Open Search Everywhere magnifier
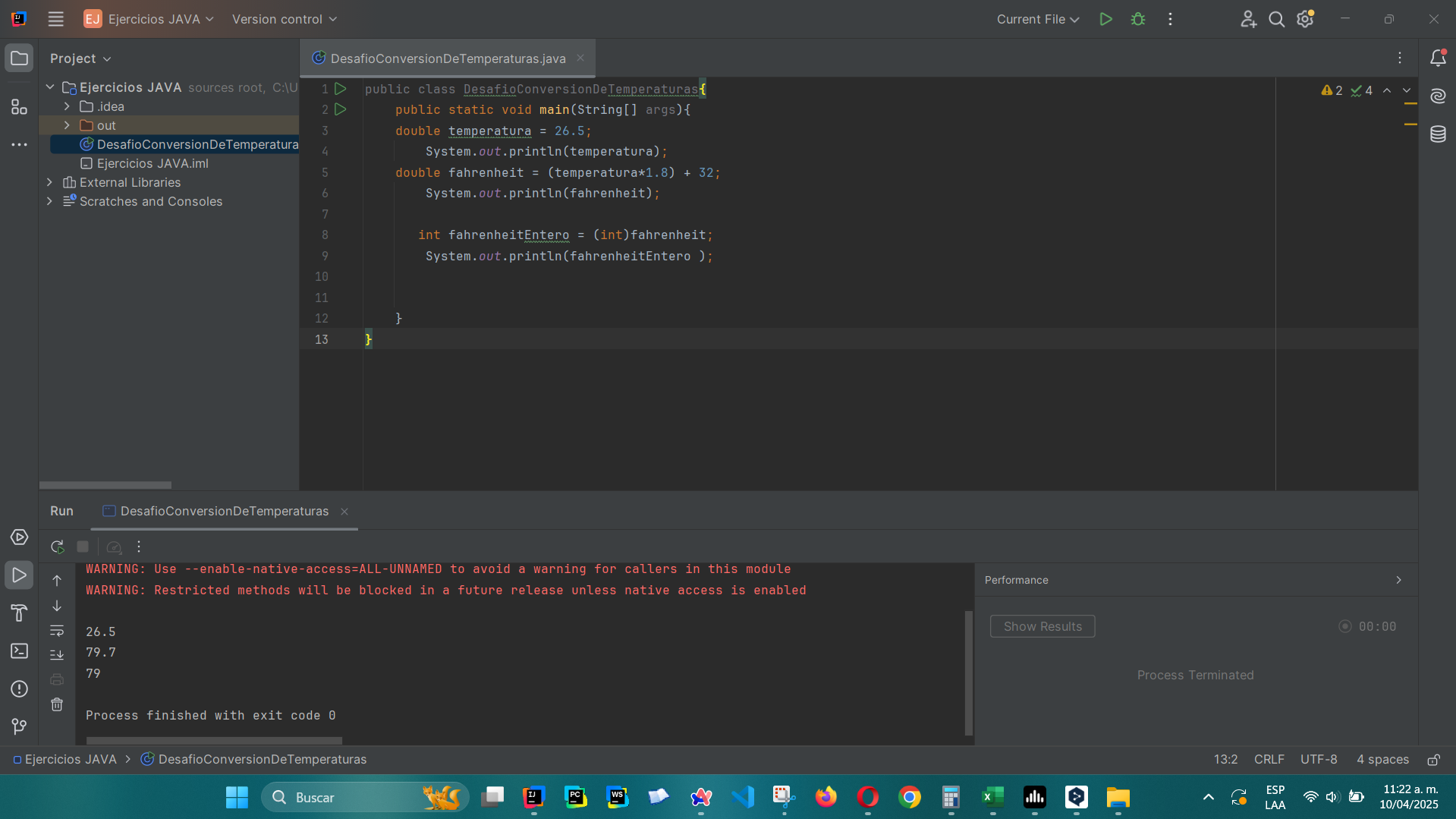 point(1276,19)
